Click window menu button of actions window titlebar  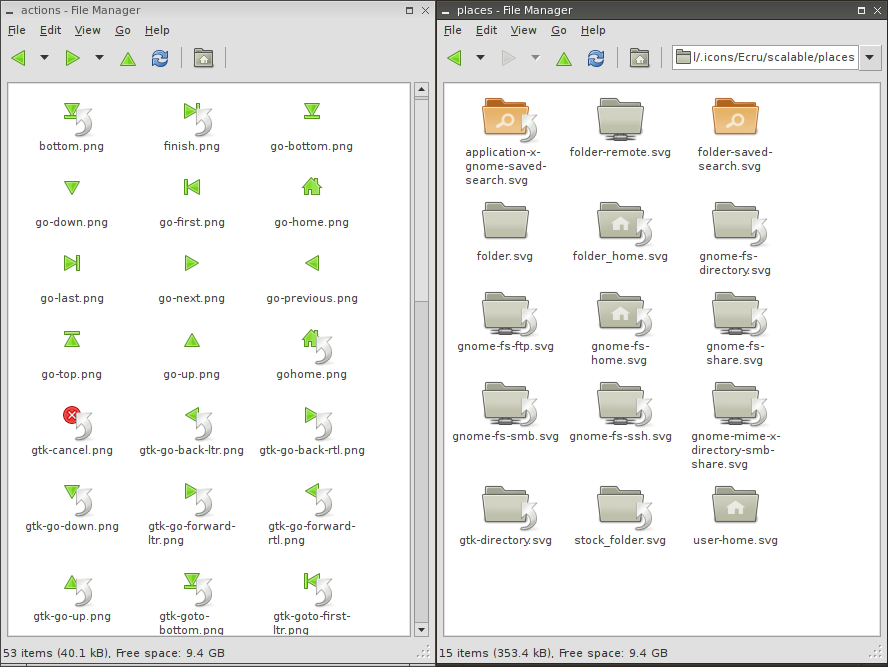click(x=9, y=11)
